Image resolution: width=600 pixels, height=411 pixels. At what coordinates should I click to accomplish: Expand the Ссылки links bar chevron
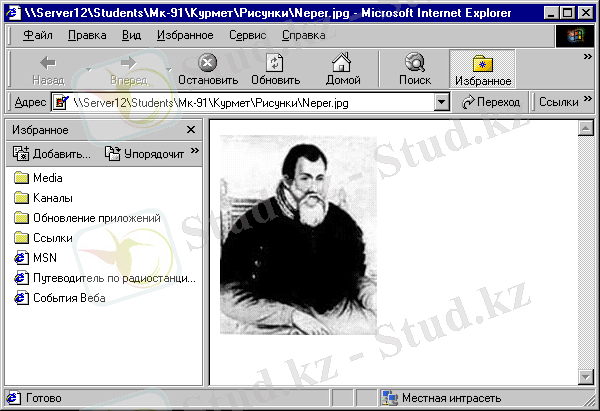(x=587, y=99)
